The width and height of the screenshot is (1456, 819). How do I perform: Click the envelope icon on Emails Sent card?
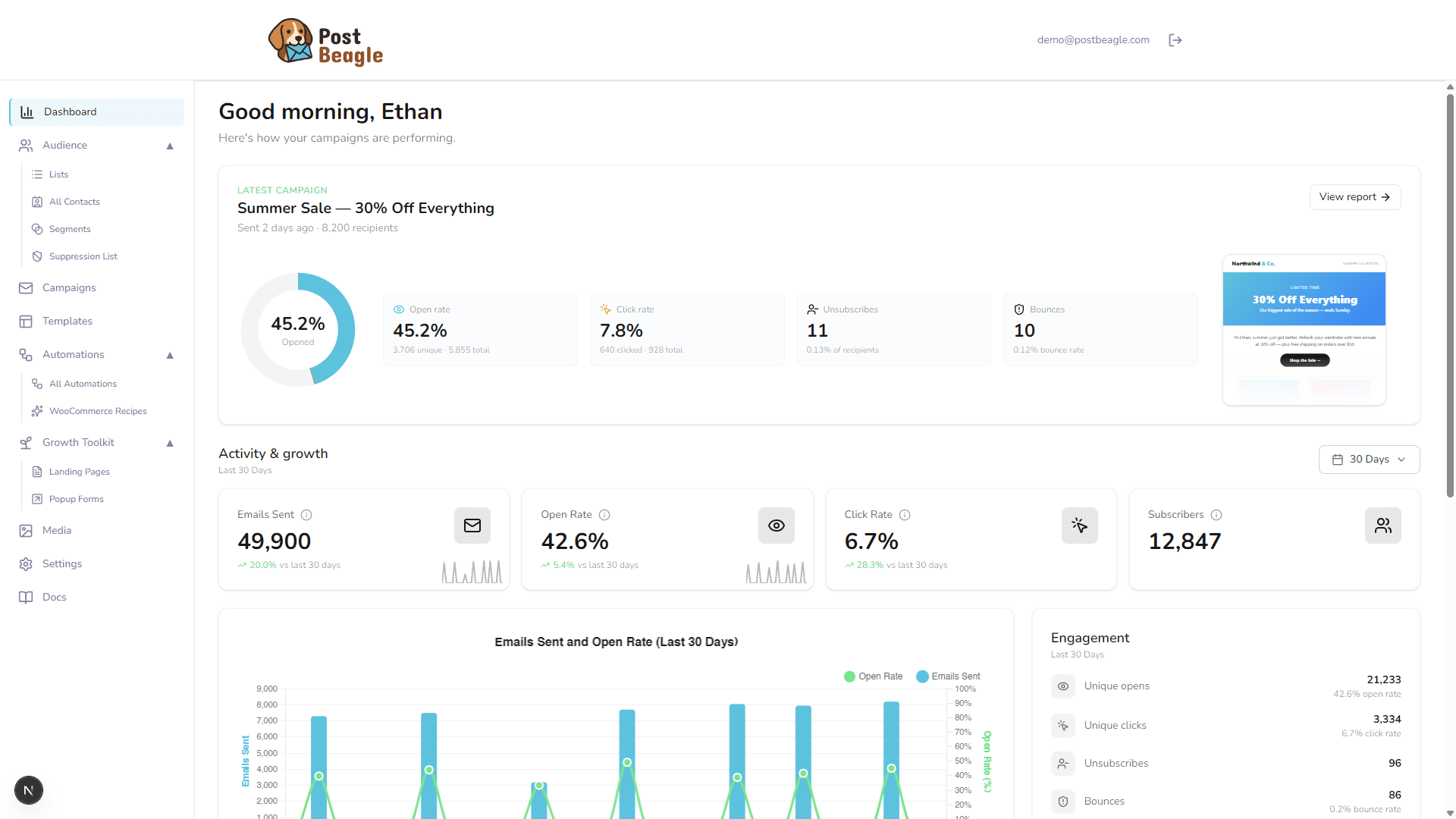tap(472, 526)
